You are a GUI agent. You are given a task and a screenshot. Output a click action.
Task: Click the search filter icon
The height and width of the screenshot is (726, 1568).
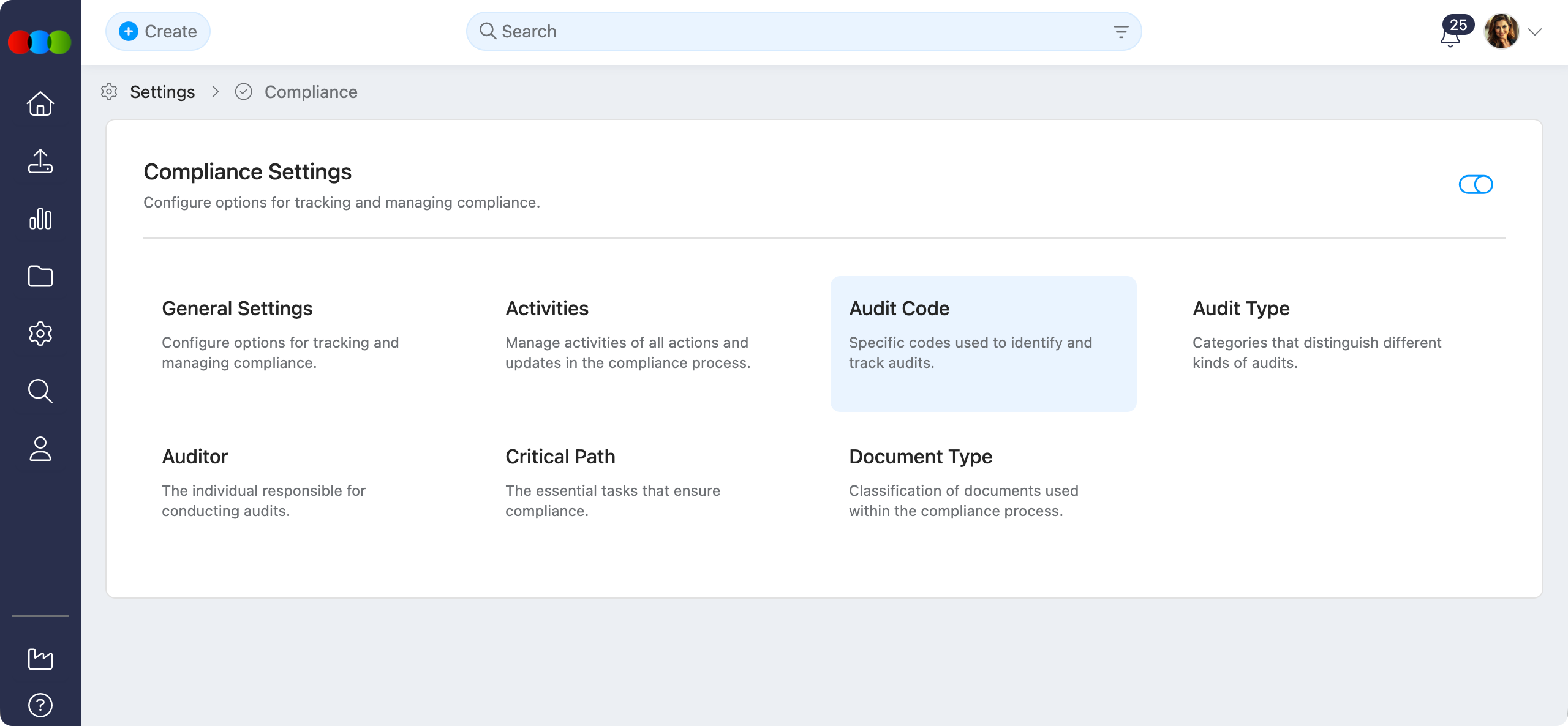point(1121,31)
